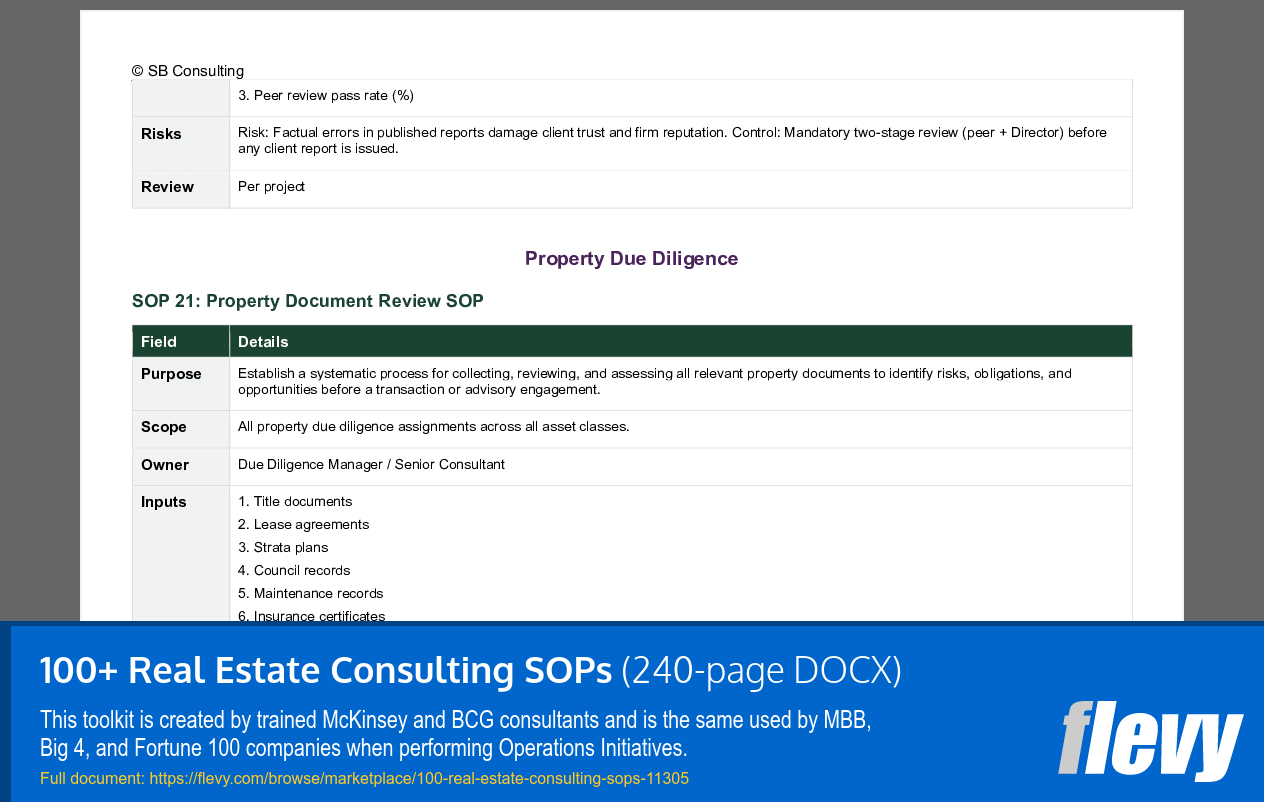Open the full document link to flevy.com
The height and width of the screenshot is (802, 1264).
point(419,778)
